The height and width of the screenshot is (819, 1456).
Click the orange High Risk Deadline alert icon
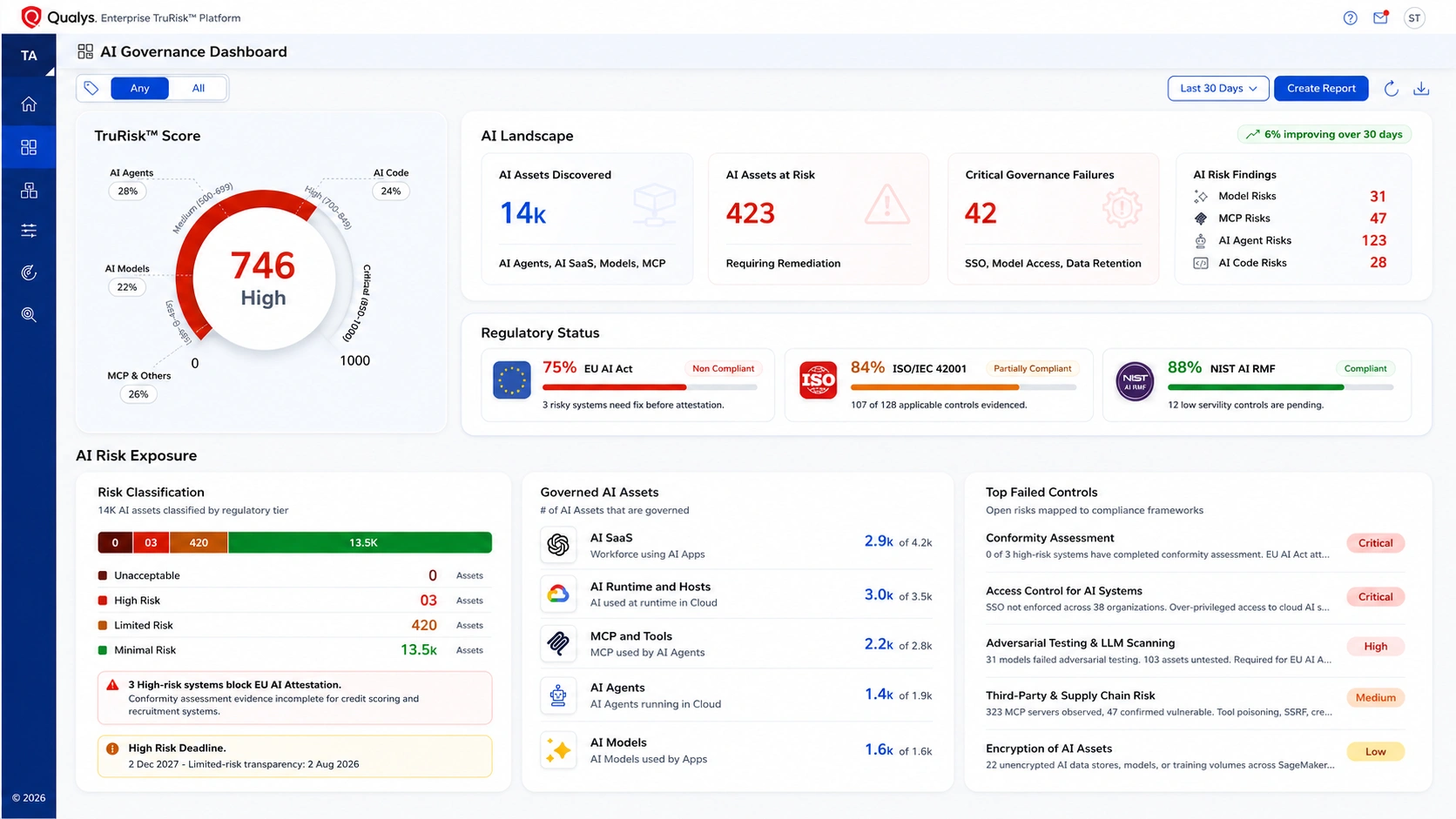[x=112, y=749]
